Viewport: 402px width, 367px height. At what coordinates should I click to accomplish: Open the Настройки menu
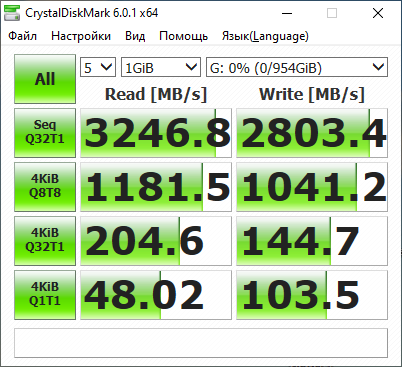(x=81, y=36)
